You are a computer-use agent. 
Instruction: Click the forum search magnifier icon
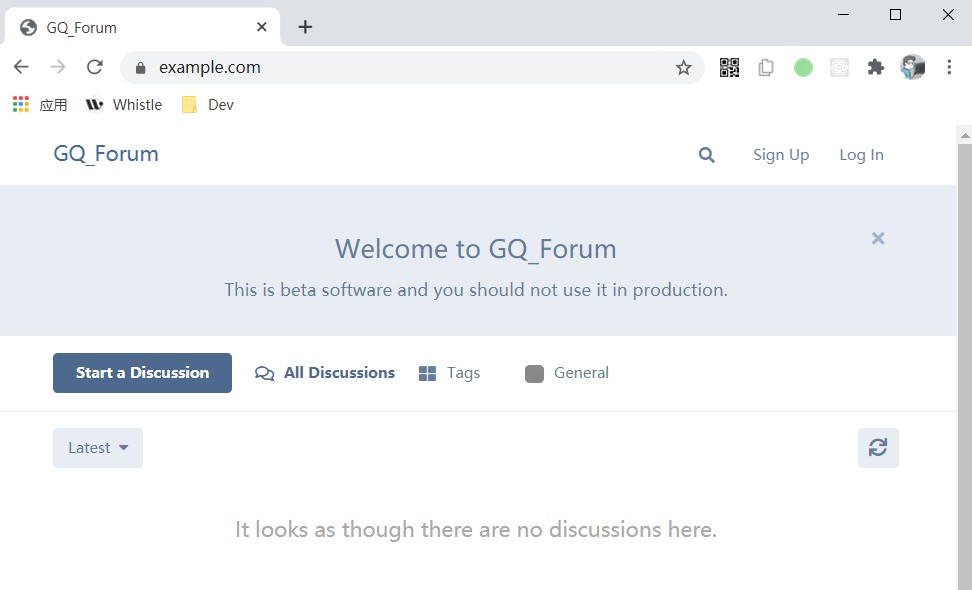[x=706, y=155]
